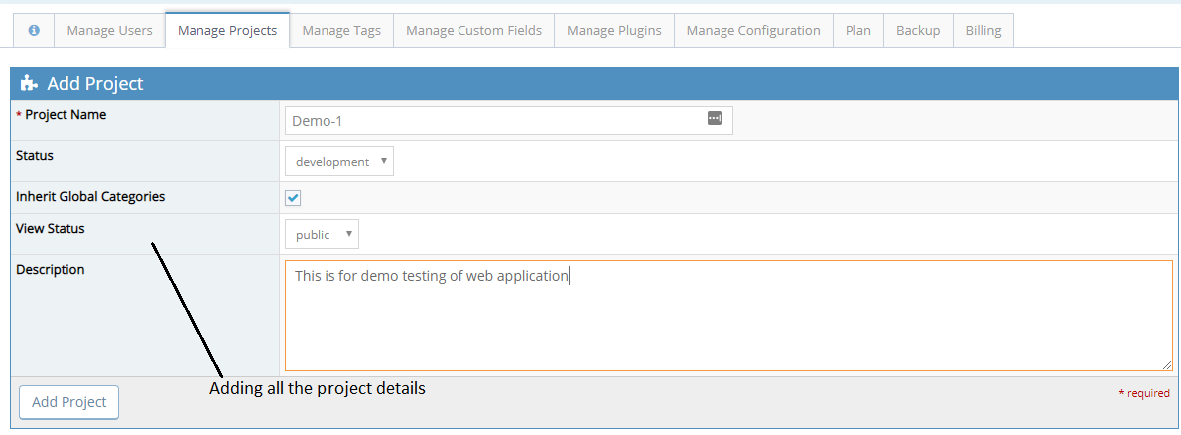Go to the Billing tab
Screen dimensions: 1181x435
pyautogui.click(x=983, y=30)
